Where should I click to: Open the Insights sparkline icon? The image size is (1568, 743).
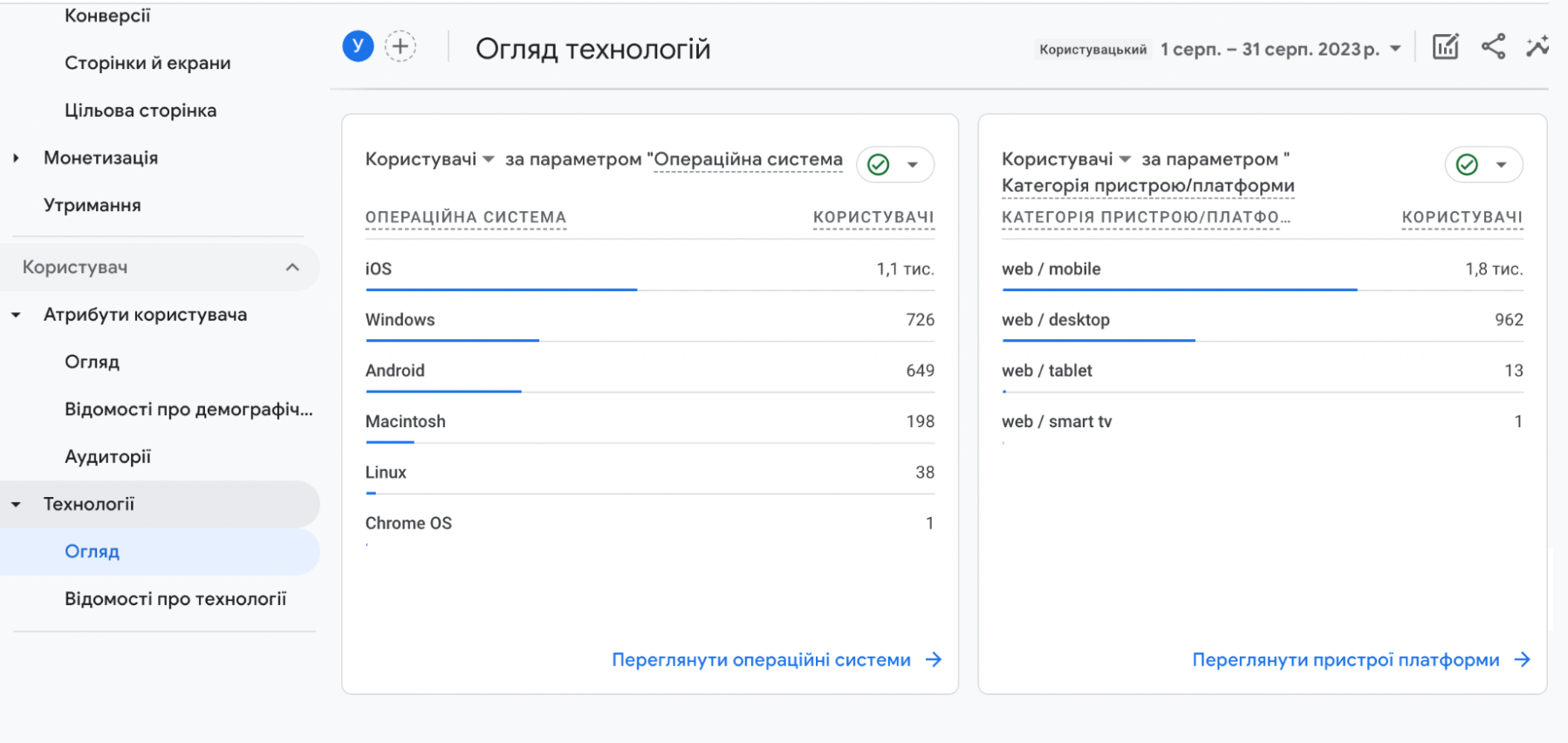1537,47
